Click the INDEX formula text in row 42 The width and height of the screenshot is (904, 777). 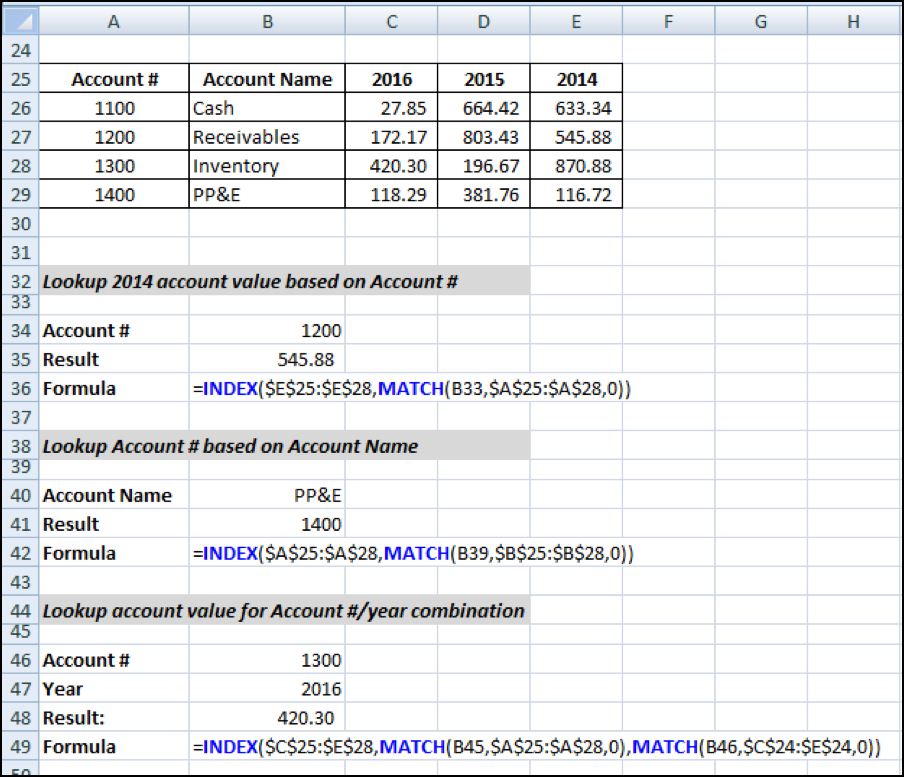413,553
